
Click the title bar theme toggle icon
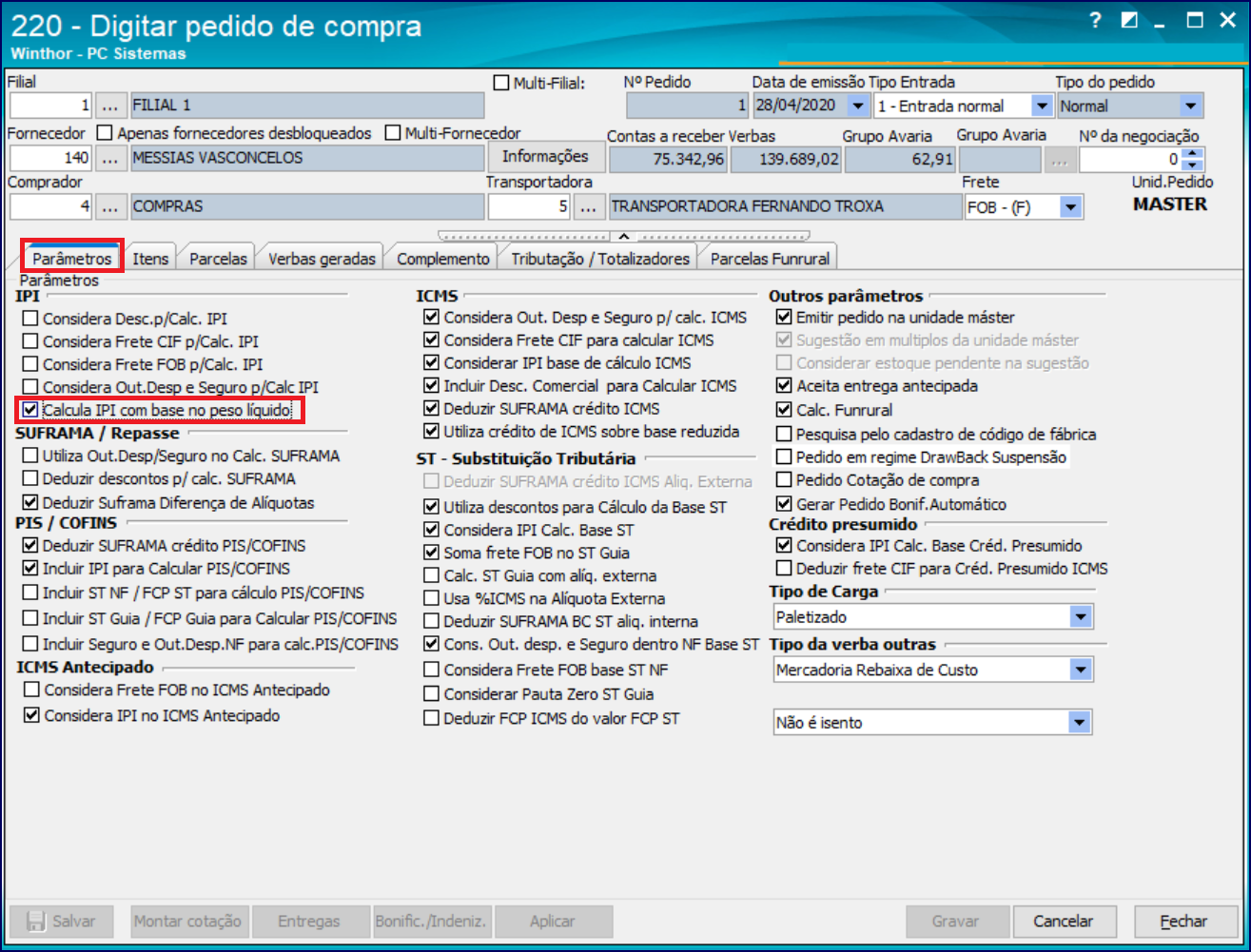click(1129, 21)
